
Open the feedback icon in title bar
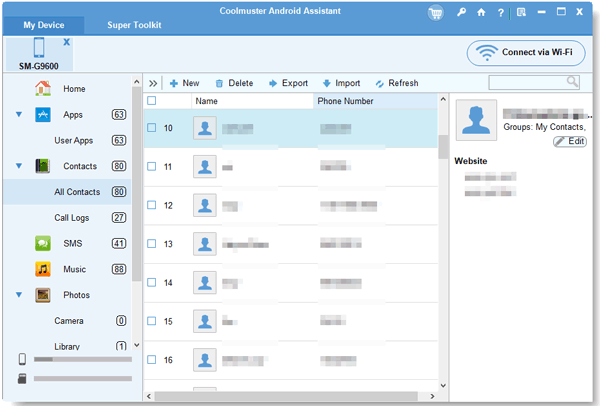click(521, 12)
